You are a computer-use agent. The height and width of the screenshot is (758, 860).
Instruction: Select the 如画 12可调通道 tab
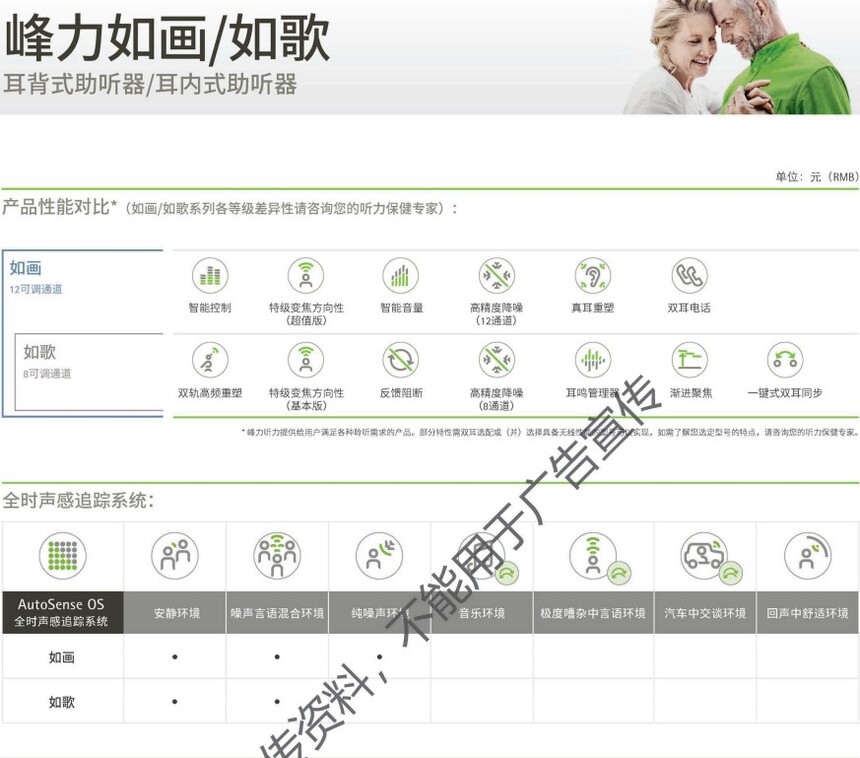click(x=83, y=291)
